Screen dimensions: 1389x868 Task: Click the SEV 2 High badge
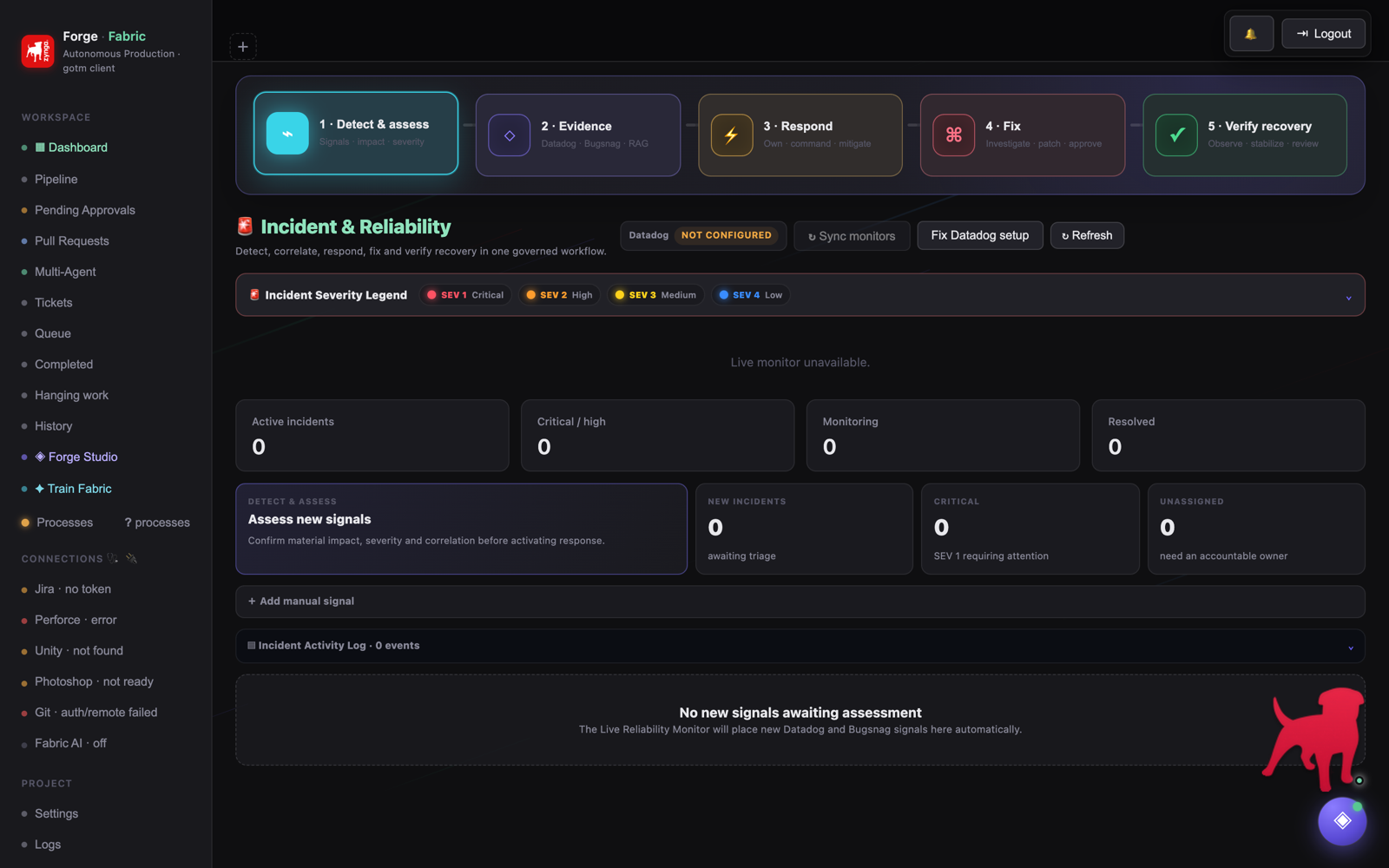coord(560,295)
